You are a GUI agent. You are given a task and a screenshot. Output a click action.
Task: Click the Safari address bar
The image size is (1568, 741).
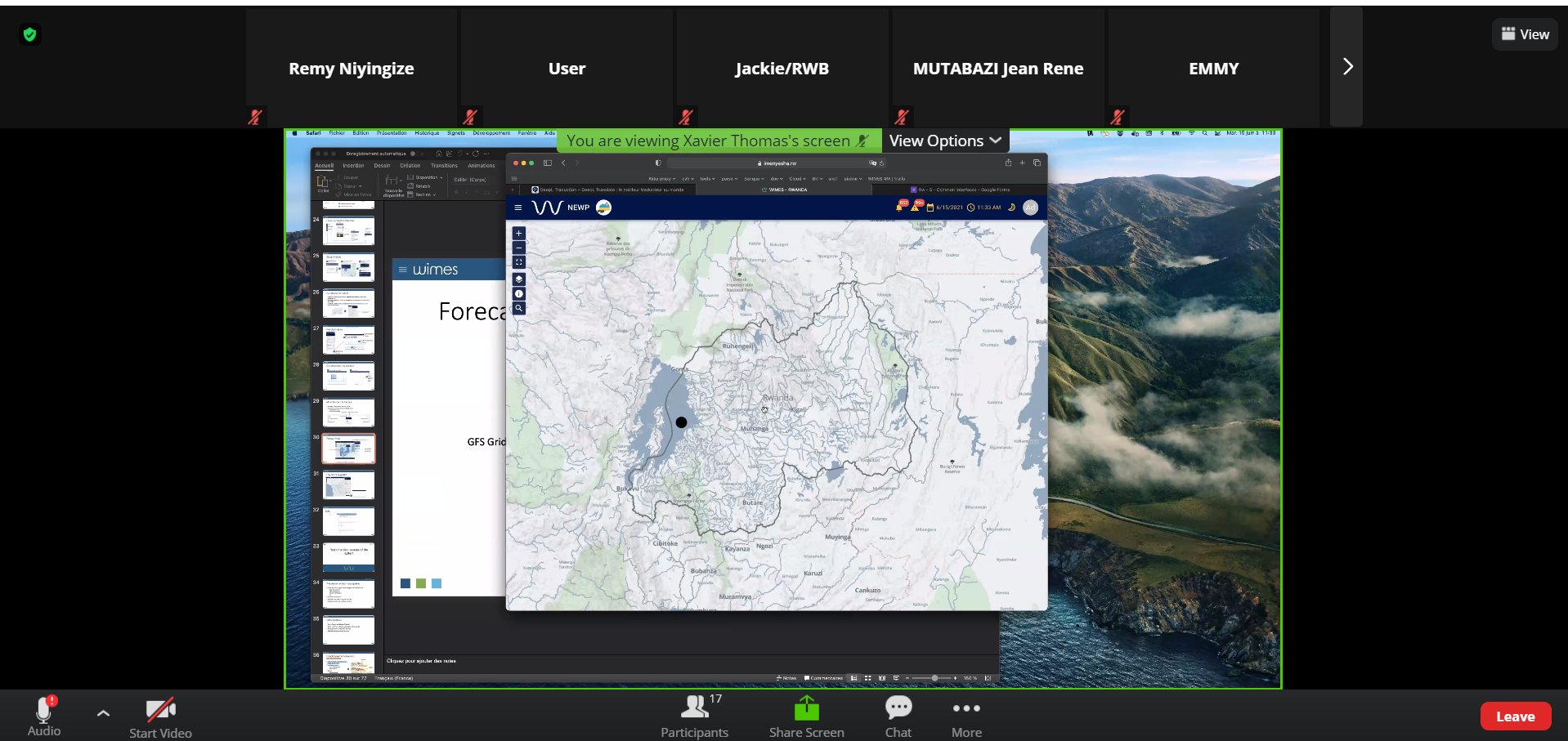(x=776, y=163)
